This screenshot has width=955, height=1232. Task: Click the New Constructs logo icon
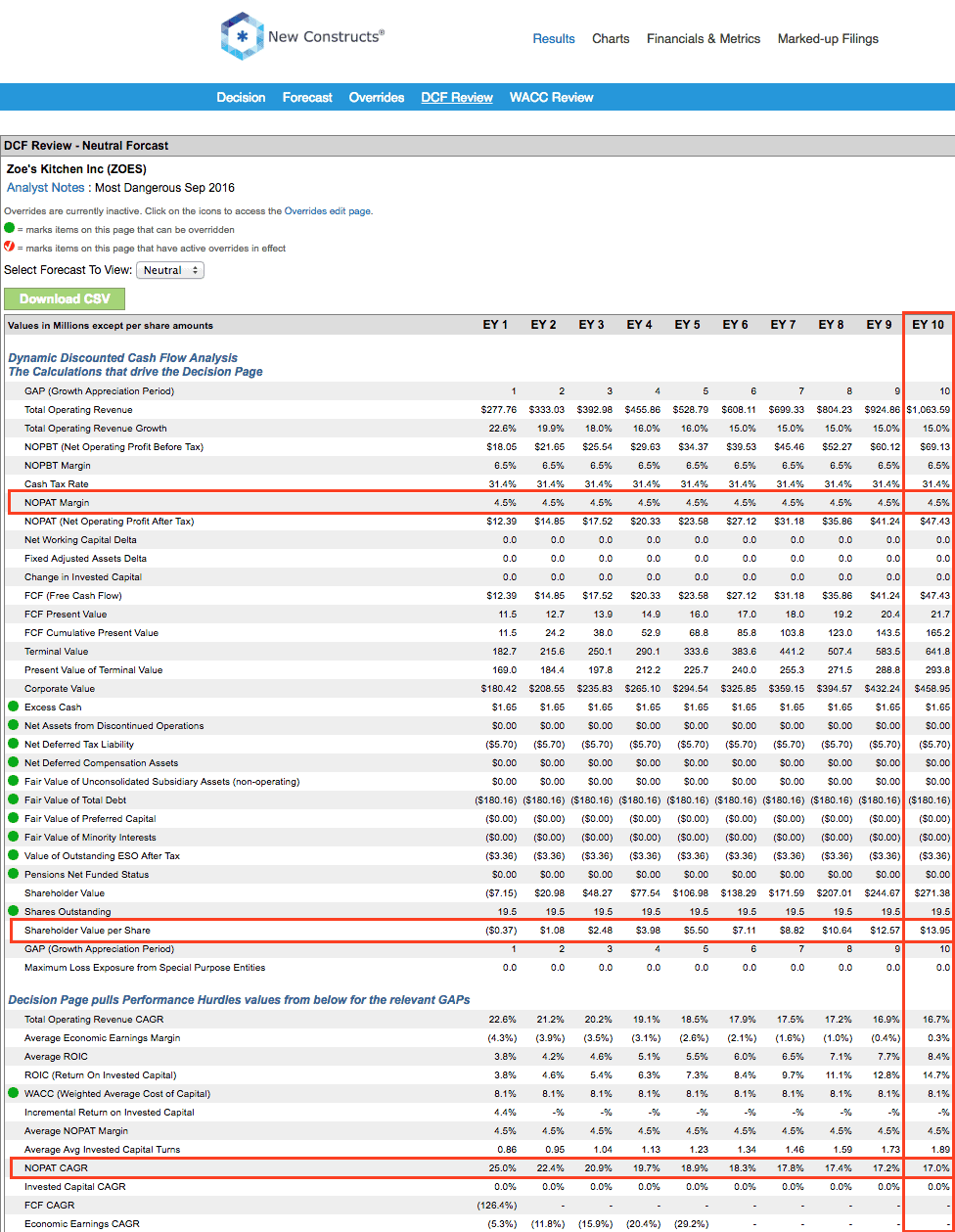point(242,36)
